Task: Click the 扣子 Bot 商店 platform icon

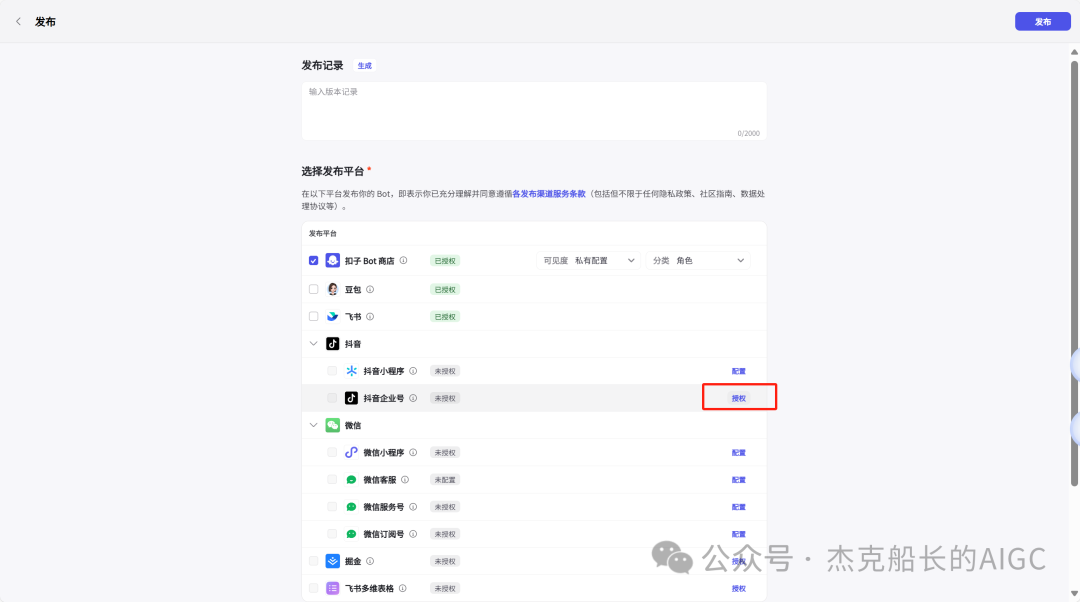Action: pos(333,260)
